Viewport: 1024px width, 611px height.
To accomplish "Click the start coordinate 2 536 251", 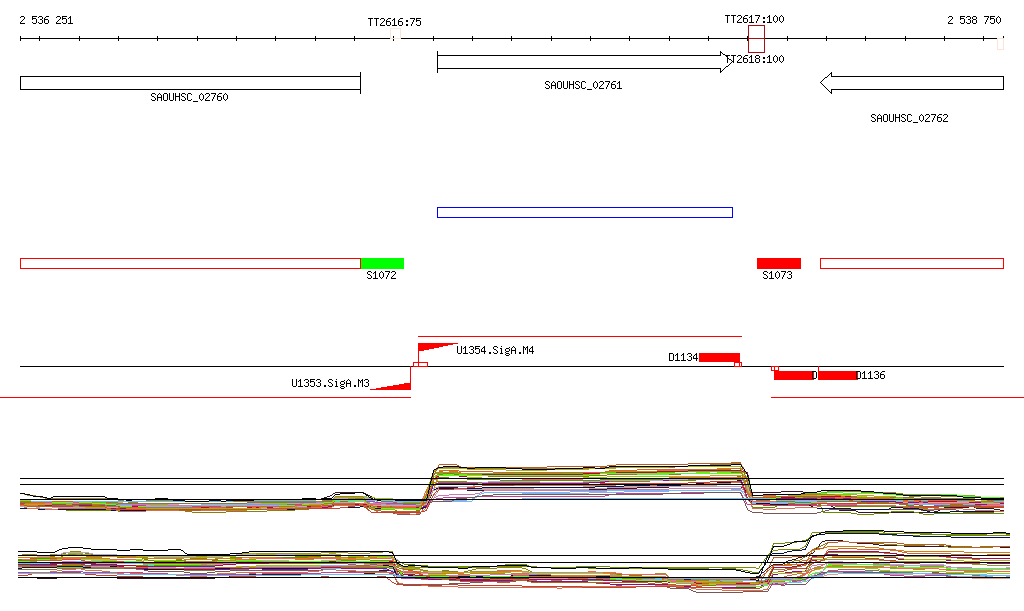I will pyautogui.click(x=46, y=20).
